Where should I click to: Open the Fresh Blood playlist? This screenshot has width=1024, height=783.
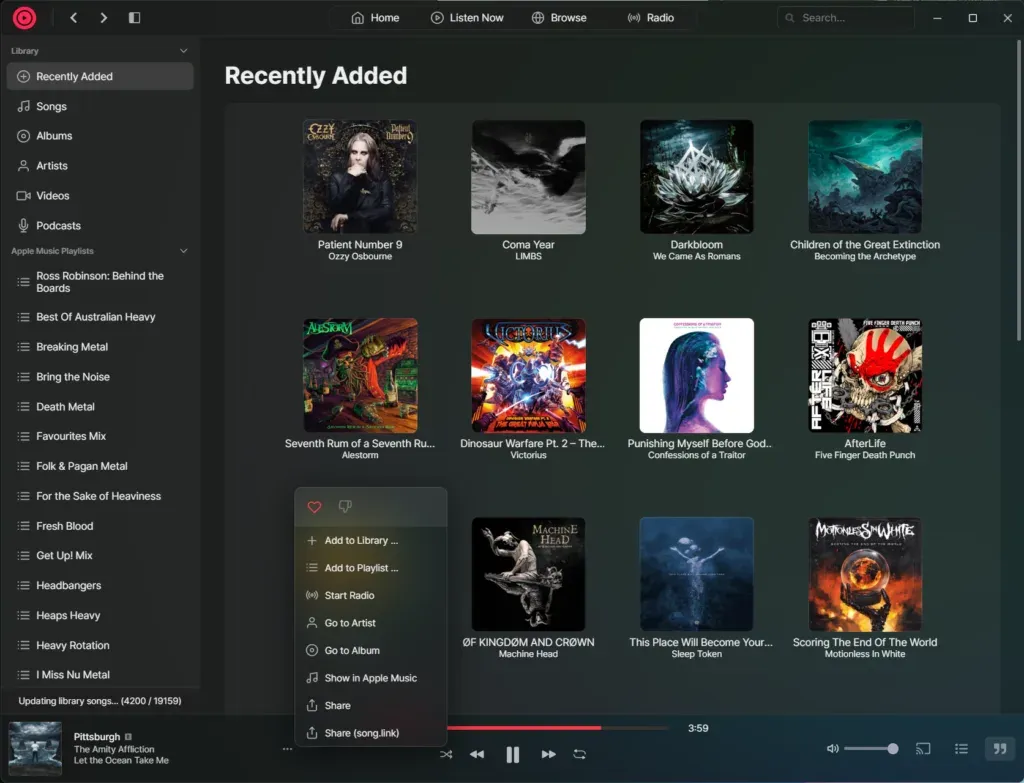tap(100, 526)
